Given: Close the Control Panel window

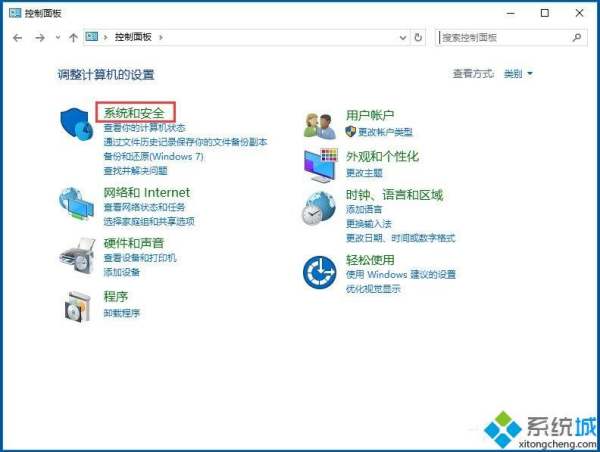Looking at the screenshot, I should (x=579, y=13).
